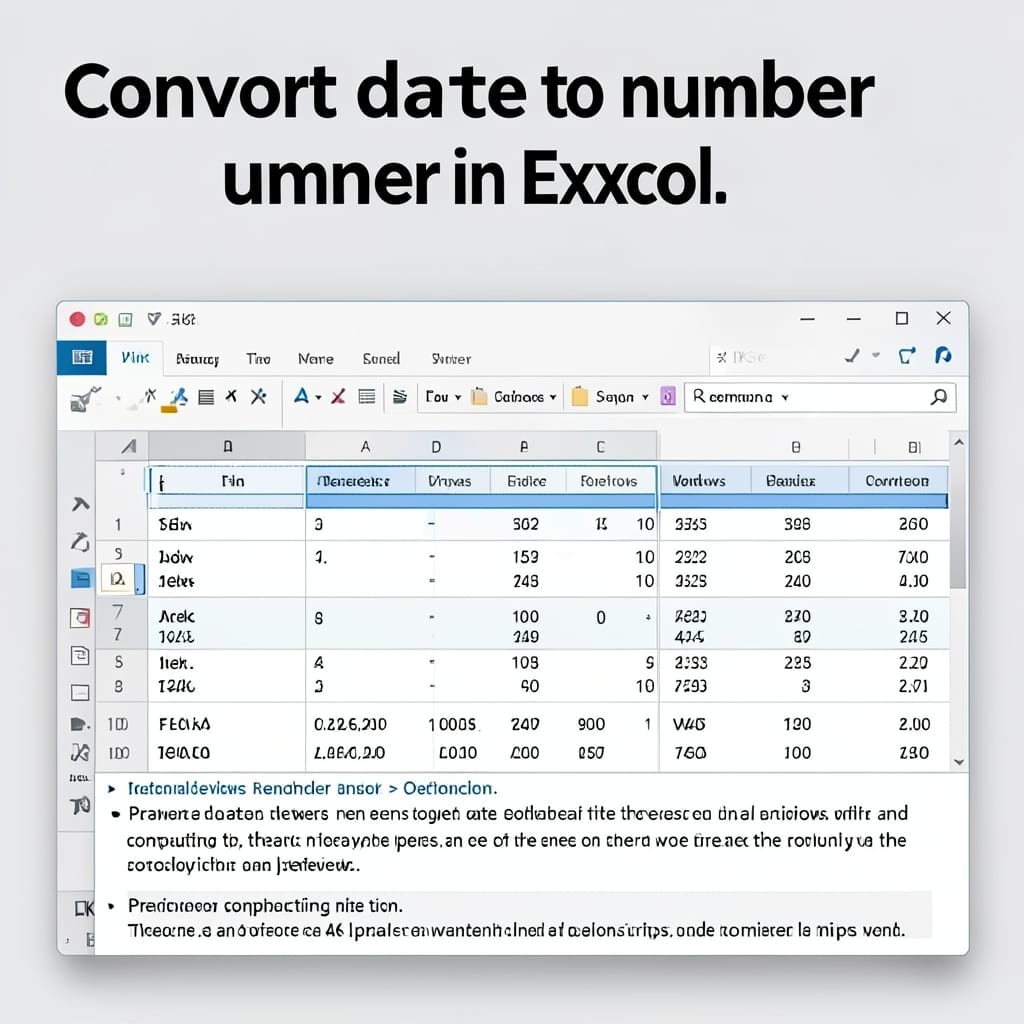
Task: Open the Tno tab
Action: pos(258,359)
